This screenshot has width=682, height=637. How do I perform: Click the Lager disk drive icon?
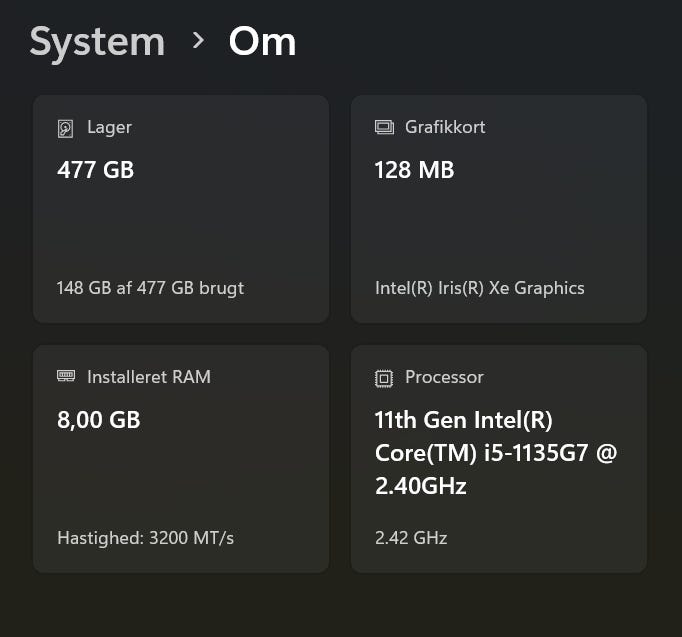click(x=66, y=128)
